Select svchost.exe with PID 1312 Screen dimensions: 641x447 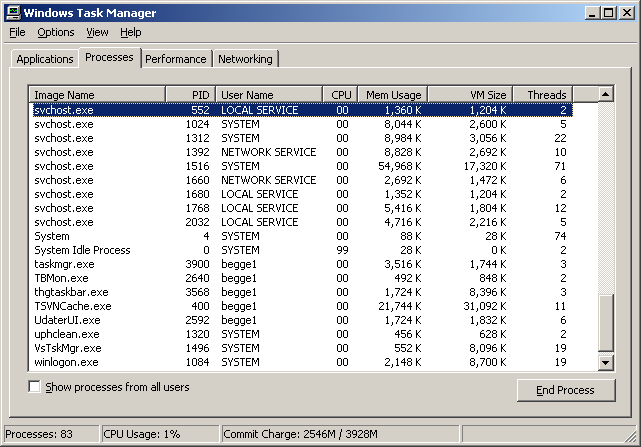[302, 138]
